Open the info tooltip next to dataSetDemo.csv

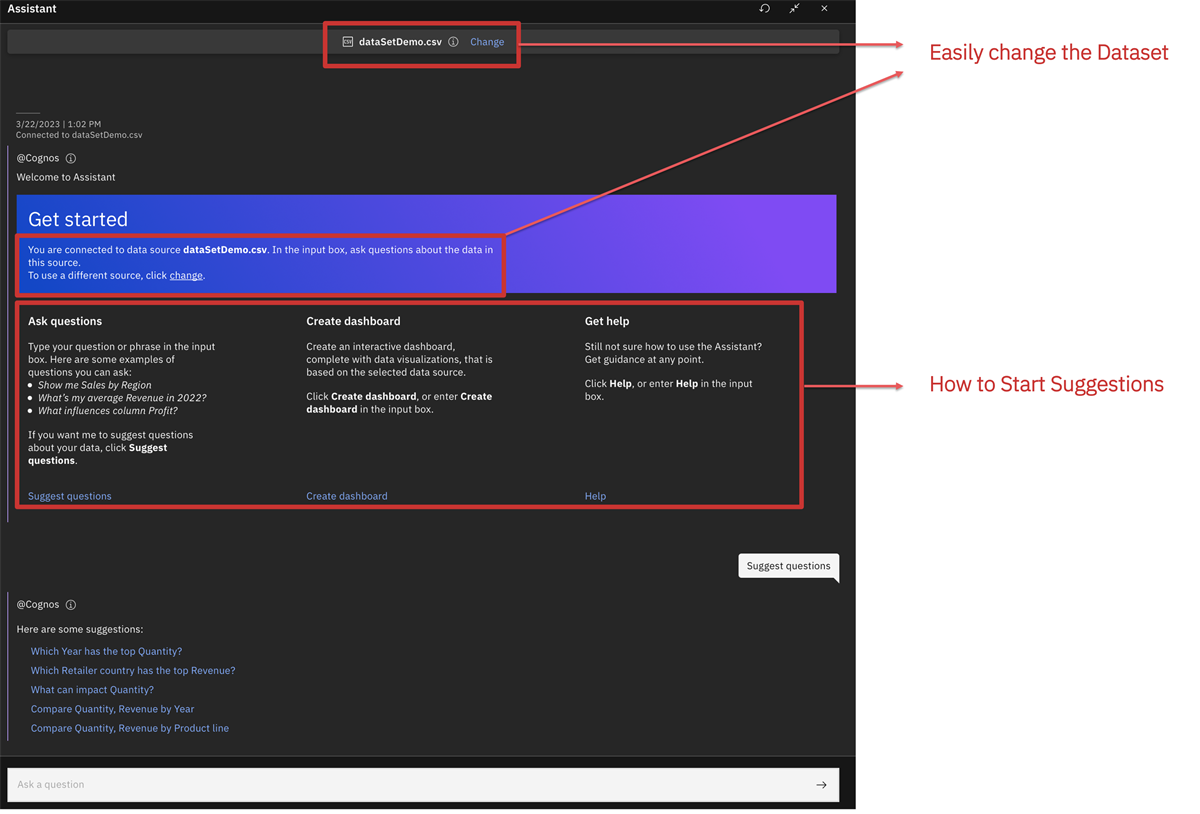453,42
